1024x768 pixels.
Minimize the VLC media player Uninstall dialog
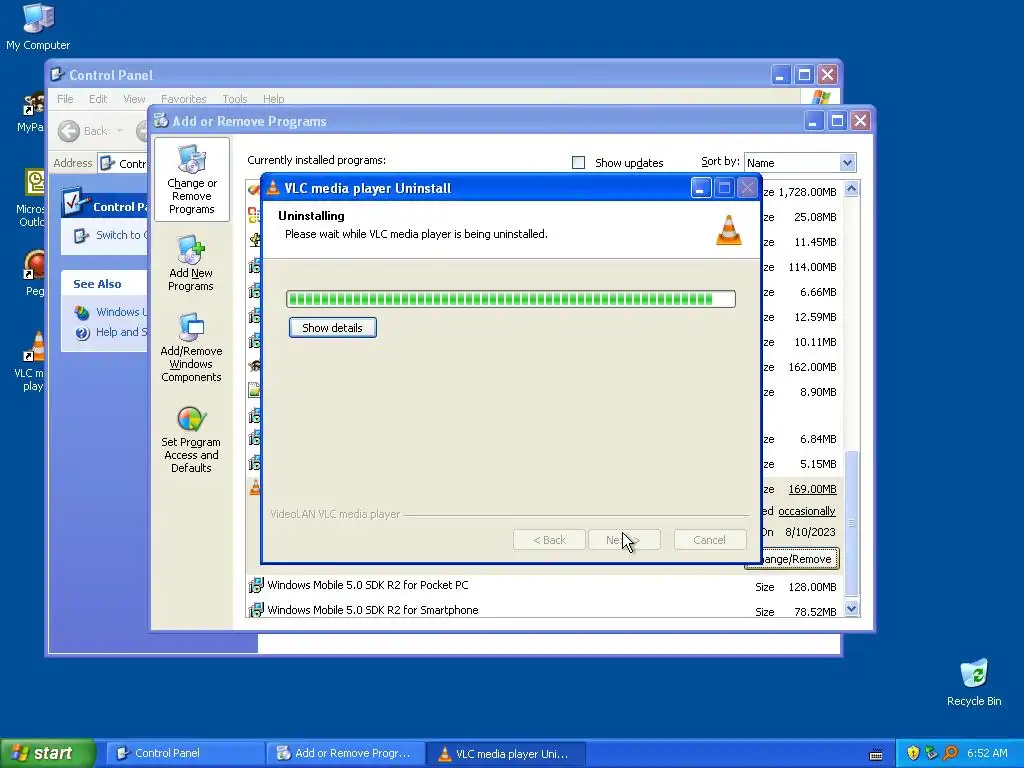tap(701, 189)
